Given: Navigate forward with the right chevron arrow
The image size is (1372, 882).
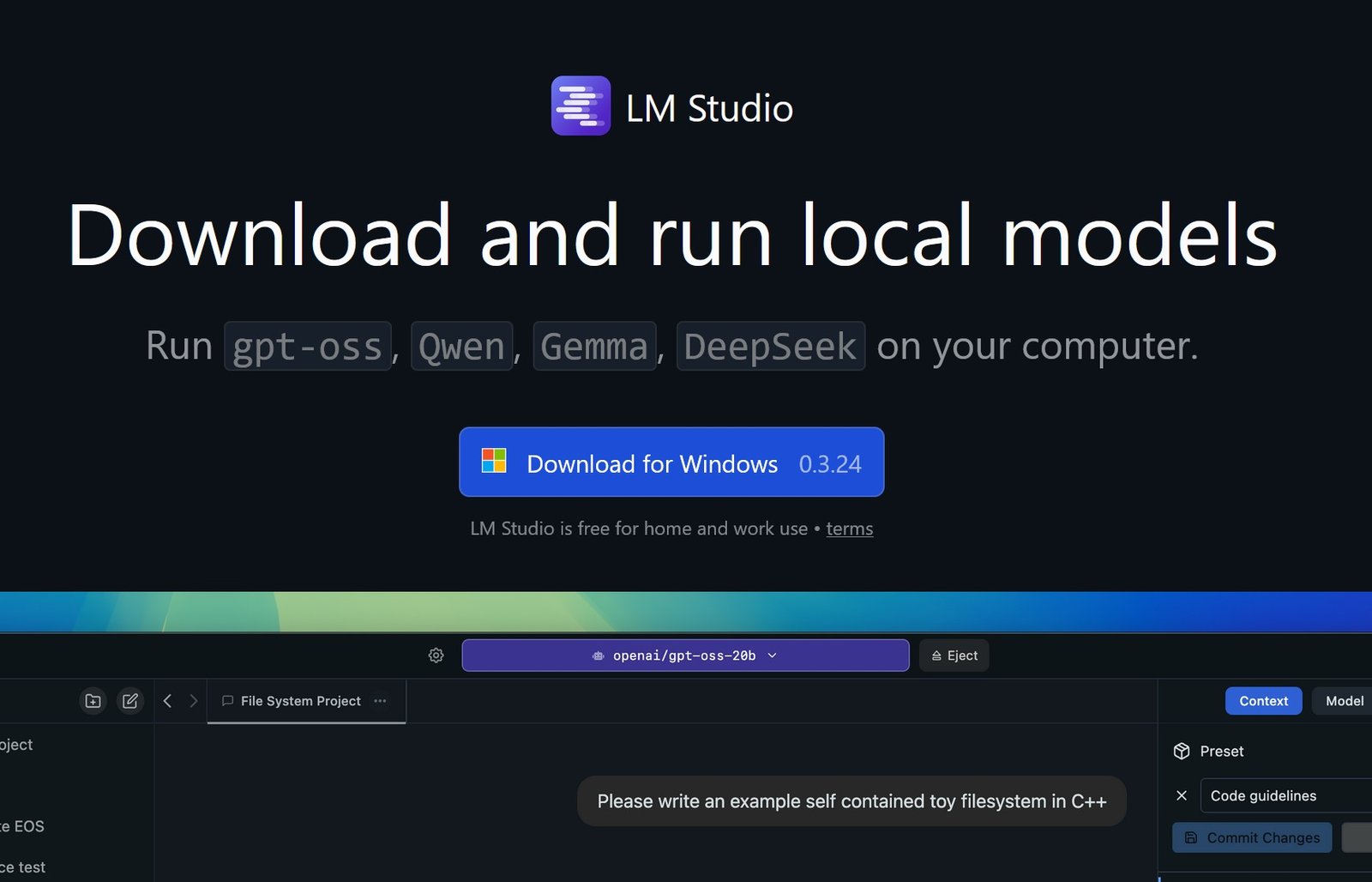Looking at the screenshot, I should tap(192, 701).
